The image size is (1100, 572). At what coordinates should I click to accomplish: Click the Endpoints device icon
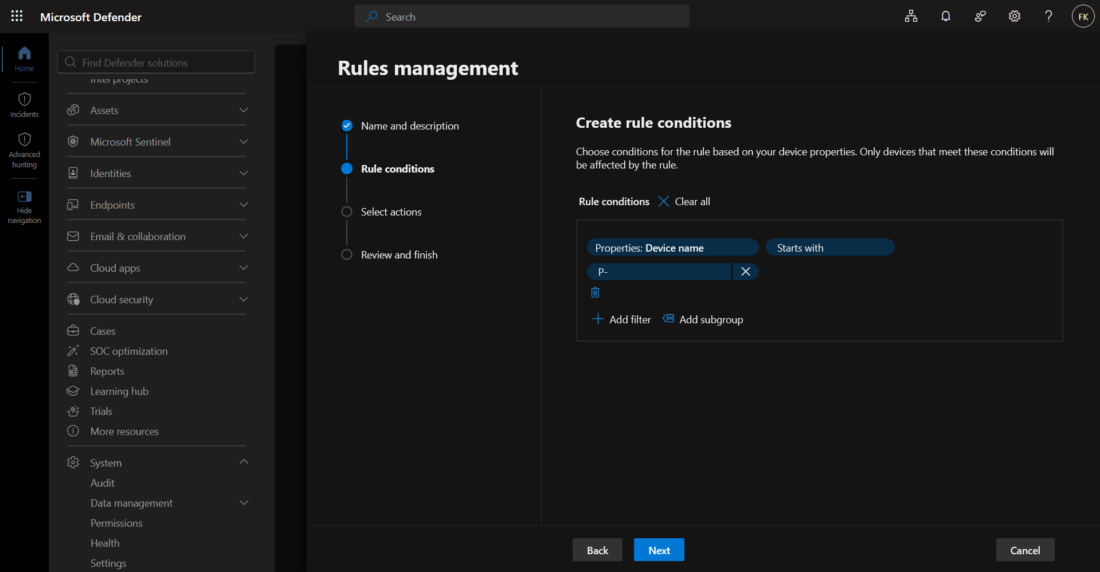pyautogui.click(x=73, y=205)
